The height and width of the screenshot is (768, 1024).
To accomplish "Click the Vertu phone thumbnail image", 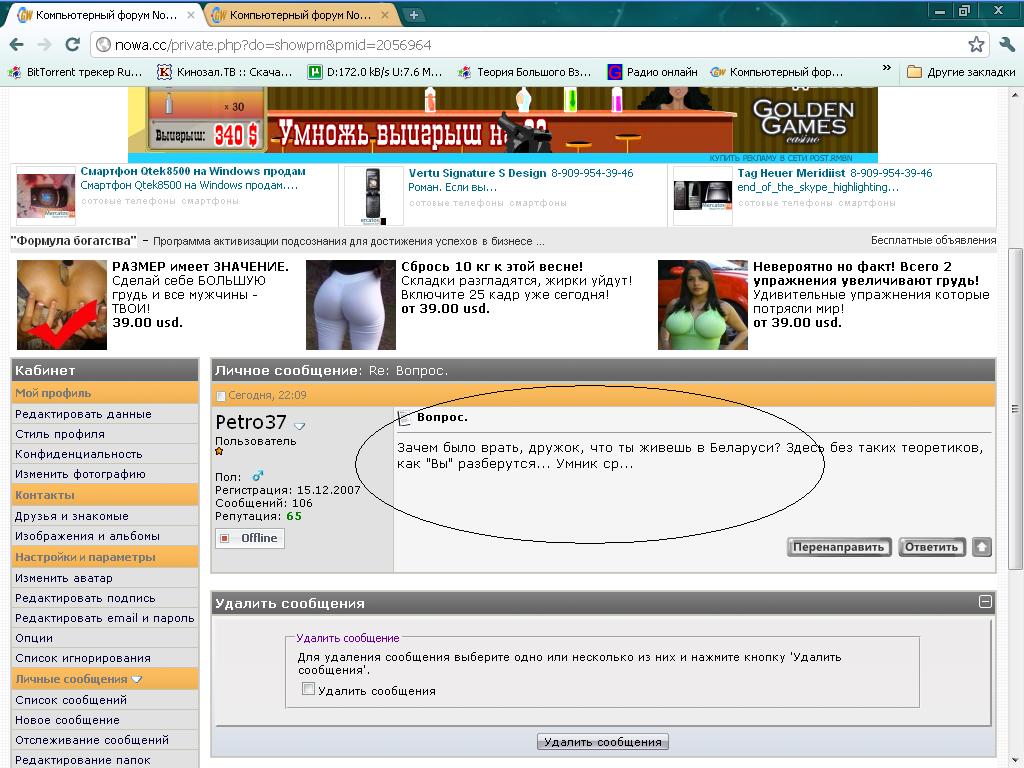I will tap(374, 196).
